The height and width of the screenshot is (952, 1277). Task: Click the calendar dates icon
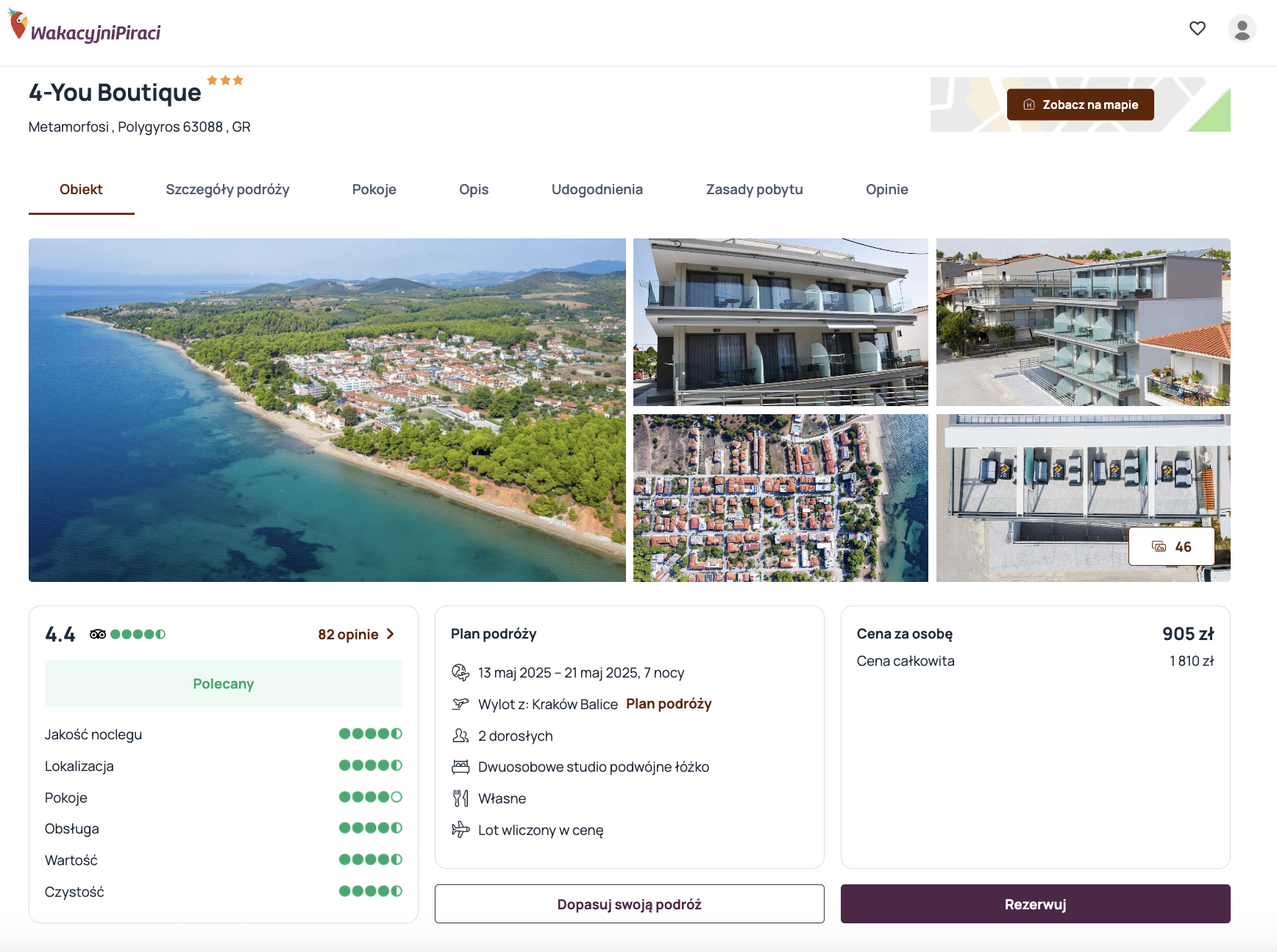[x=460, y=672]
